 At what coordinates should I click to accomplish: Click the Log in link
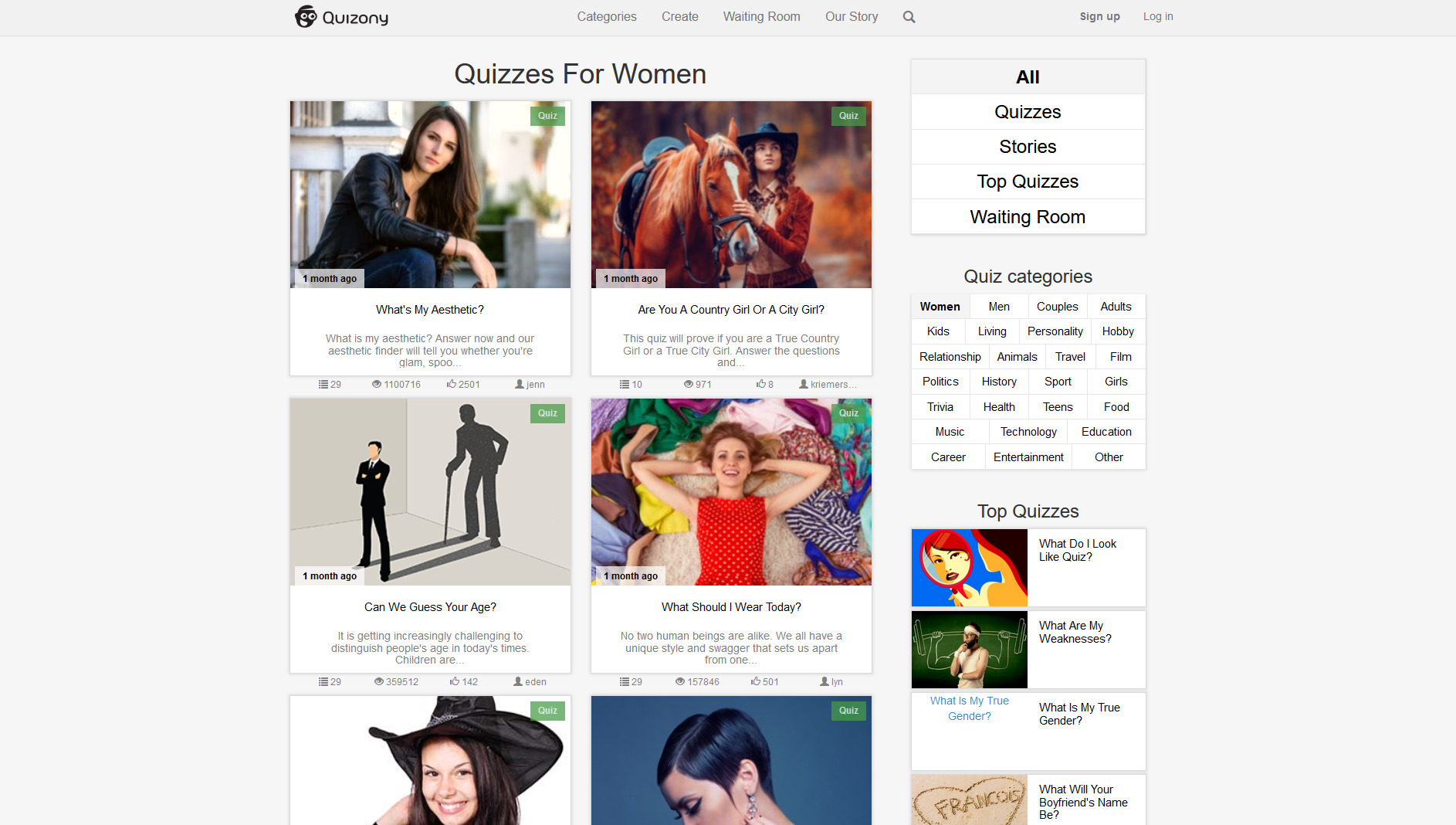(x=1157, y=16)
